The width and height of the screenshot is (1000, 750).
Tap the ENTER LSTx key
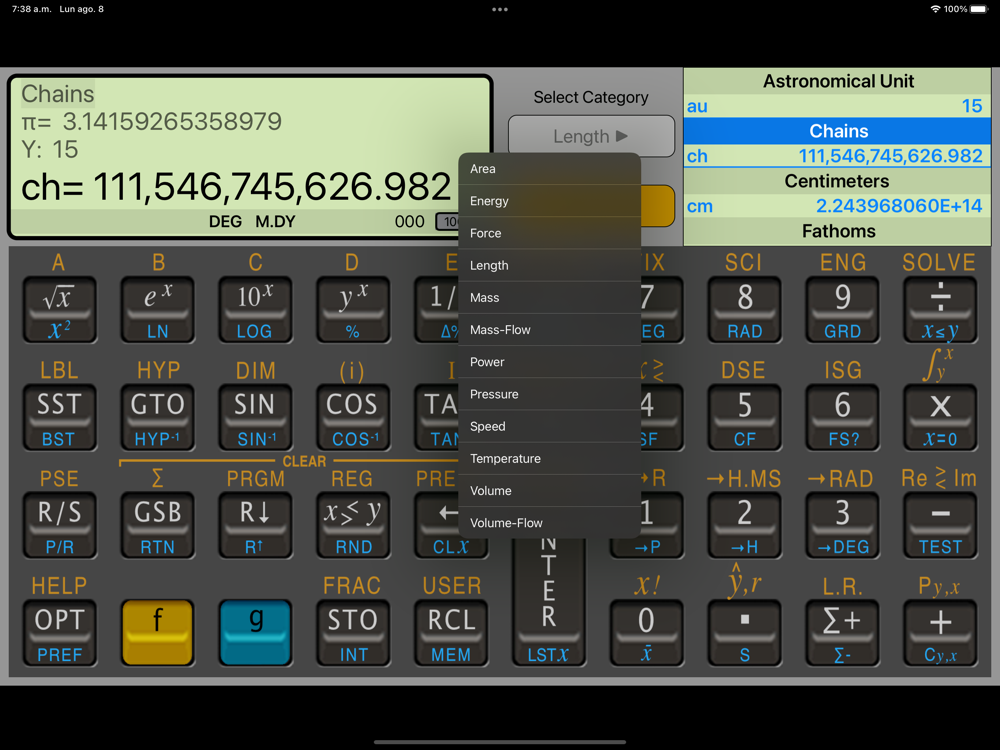(548, 603)
